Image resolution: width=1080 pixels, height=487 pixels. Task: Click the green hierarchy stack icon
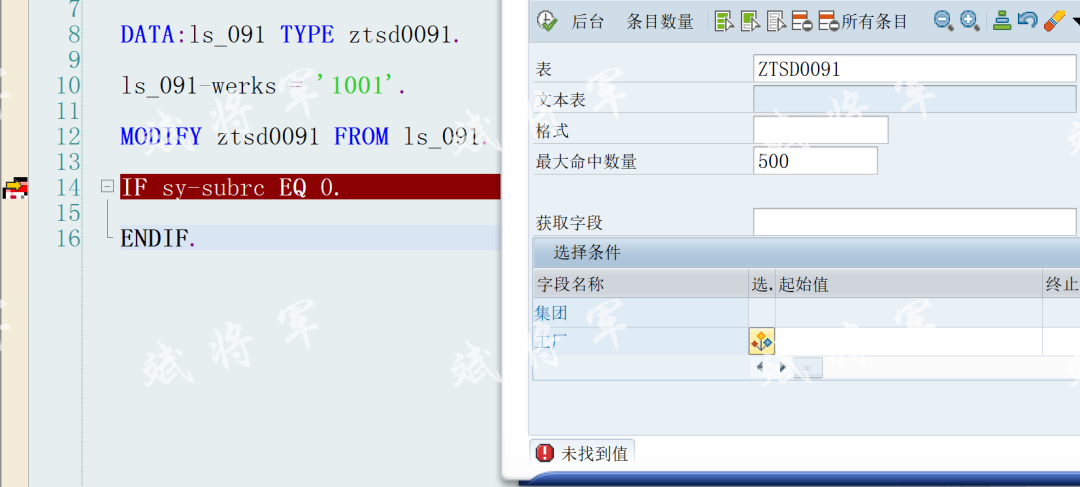pos(1002,21)
